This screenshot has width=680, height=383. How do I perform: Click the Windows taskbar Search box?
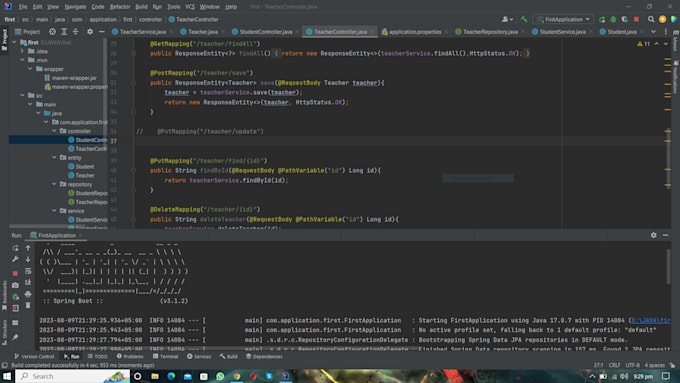[x=72, y=376]
